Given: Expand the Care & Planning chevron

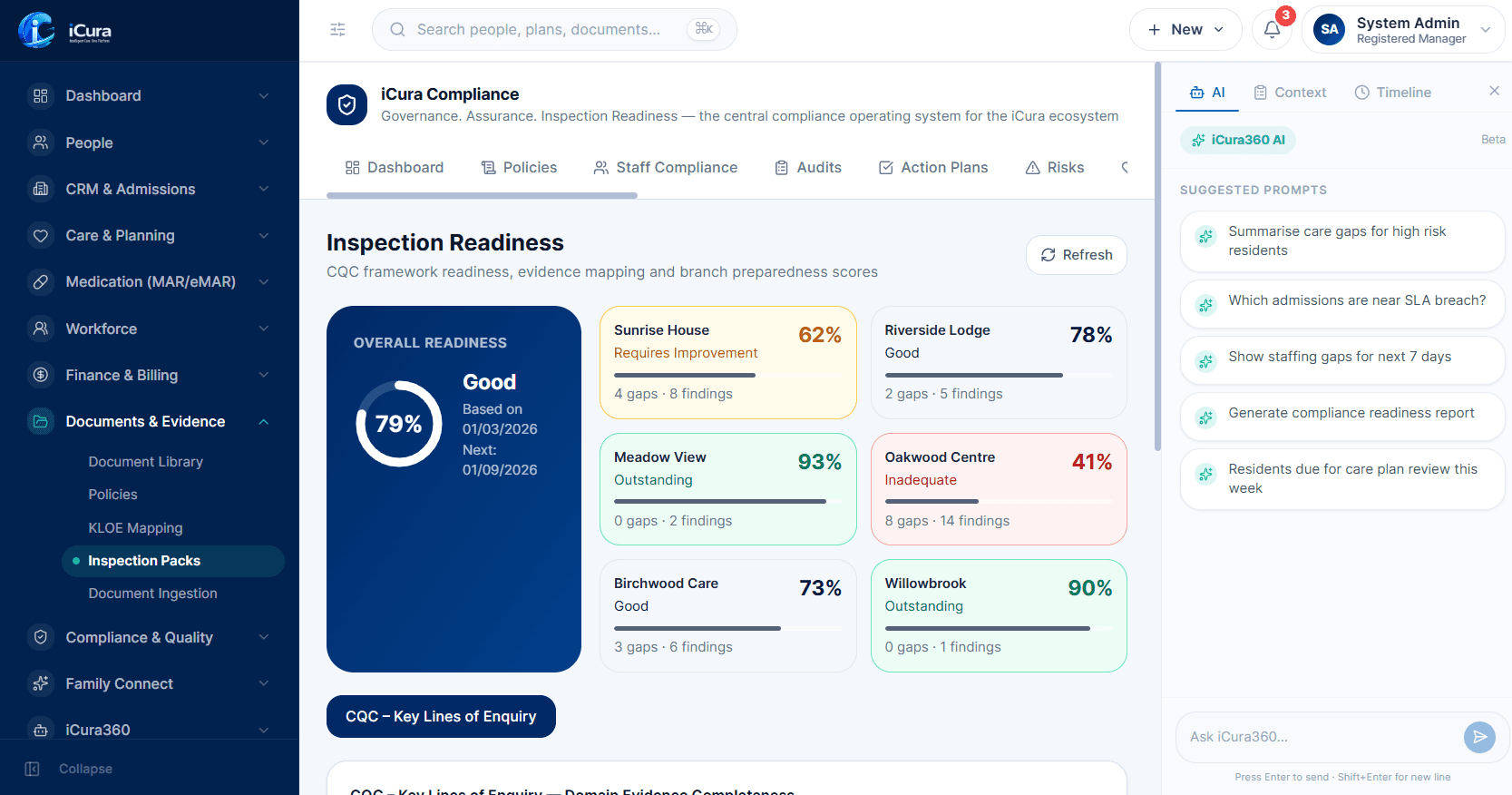Looking at the screenshot, I should pos(264,236).
